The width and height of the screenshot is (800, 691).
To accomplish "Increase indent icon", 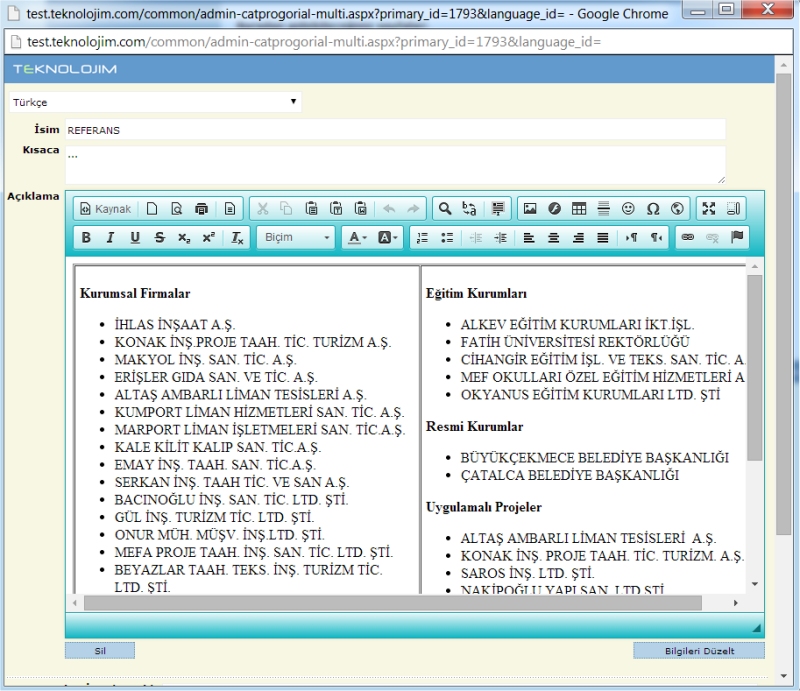I will (501, 238).
